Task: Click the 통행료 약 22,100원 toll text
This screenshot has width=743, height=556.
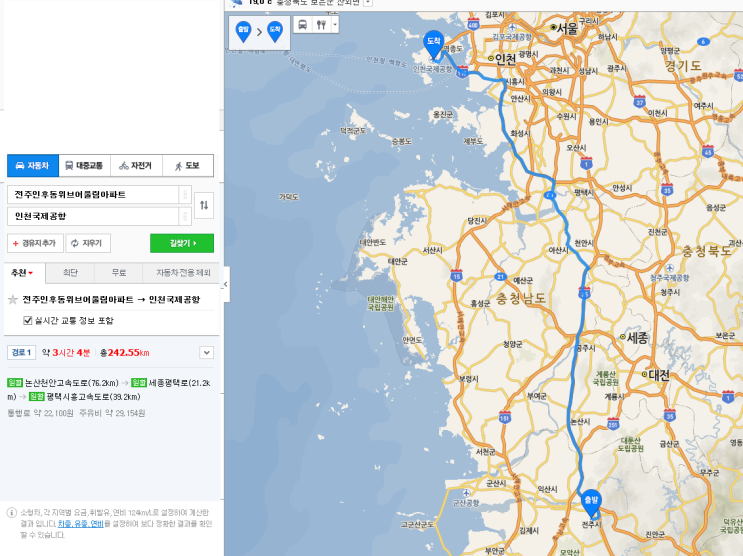Action: click(40, 413)
